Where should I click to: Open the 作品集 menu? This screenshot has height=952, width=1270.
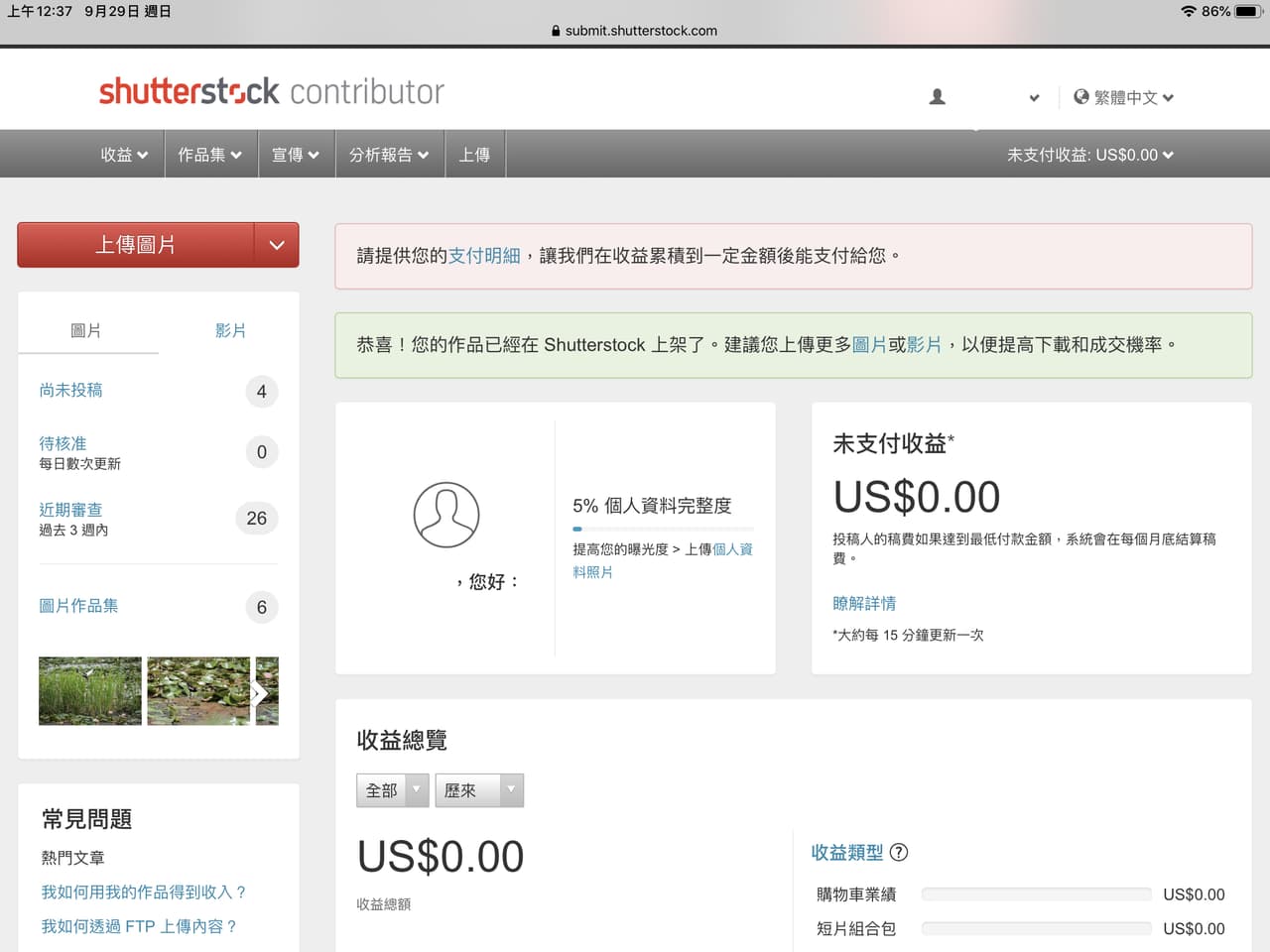[x=210, y=155]
